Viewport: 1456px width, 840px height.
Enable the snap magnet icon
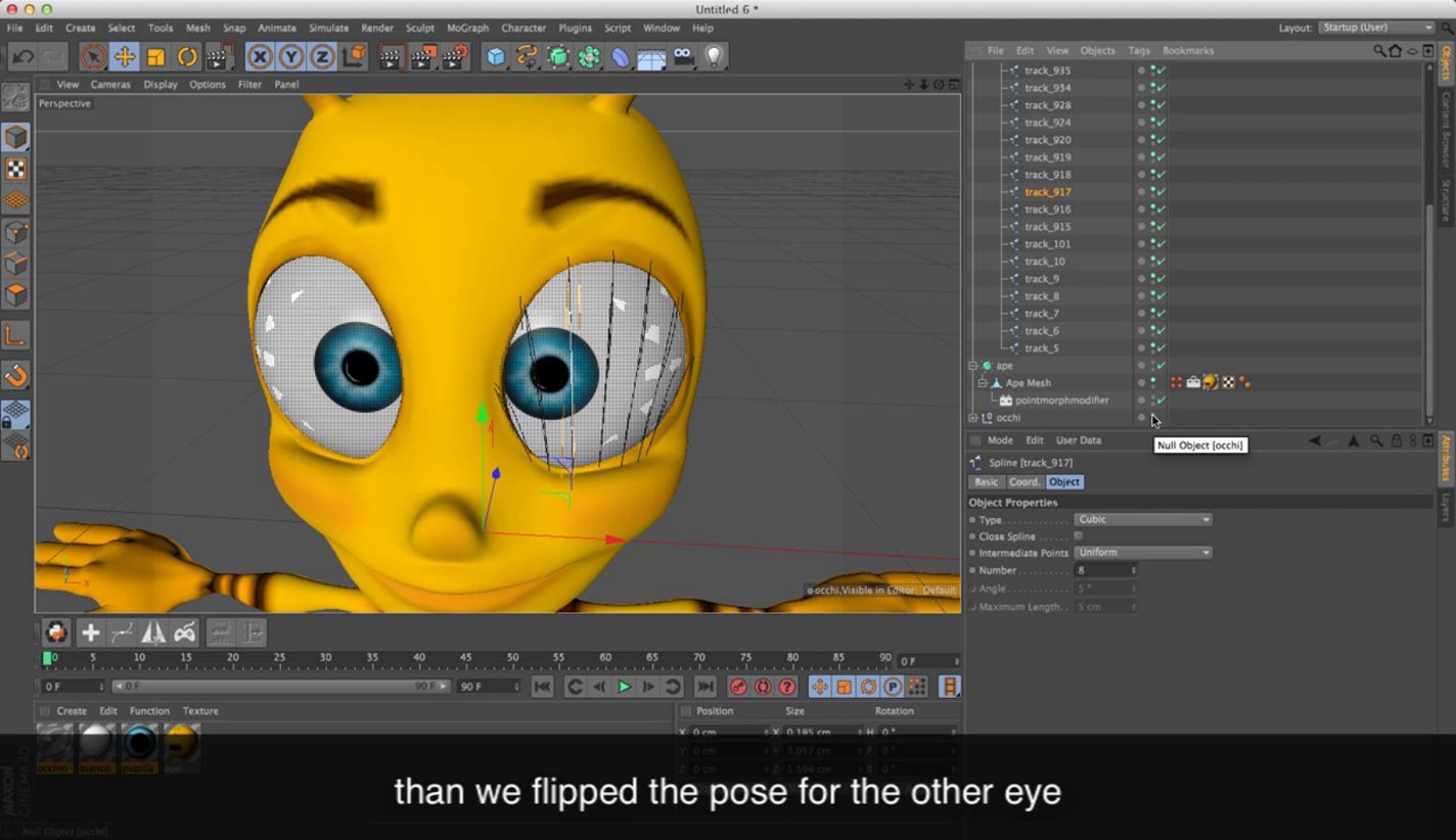(x=16, y=376)
